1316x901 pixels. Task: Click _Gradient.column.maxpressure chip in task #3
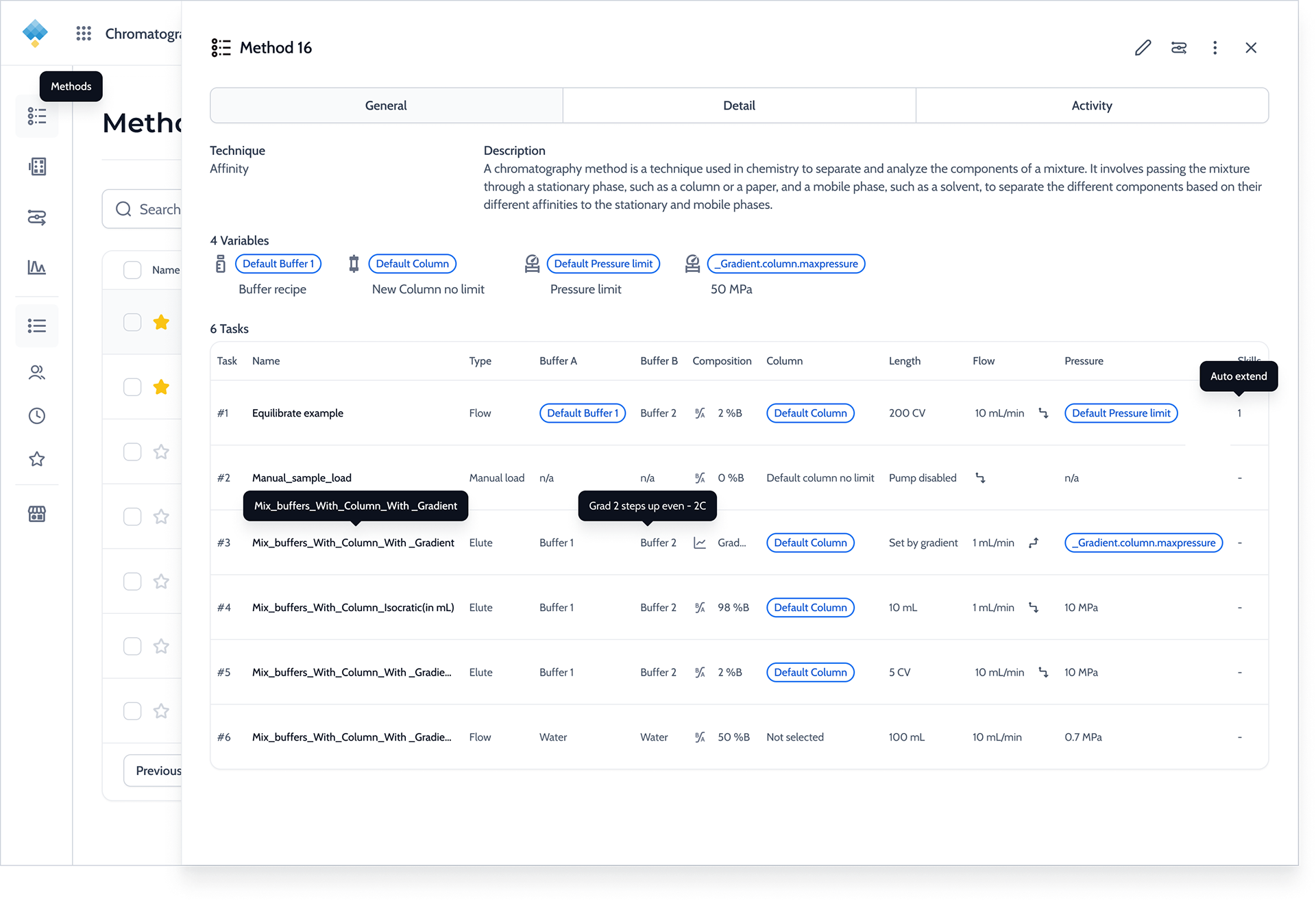1144,543
